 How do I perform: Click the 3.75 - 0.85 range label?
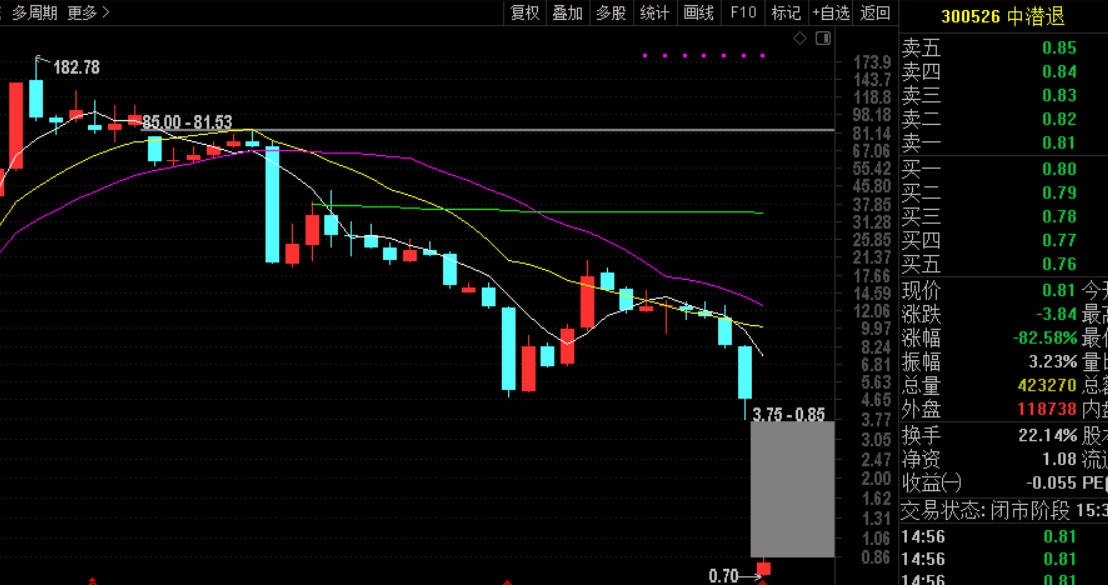[789, 414]
